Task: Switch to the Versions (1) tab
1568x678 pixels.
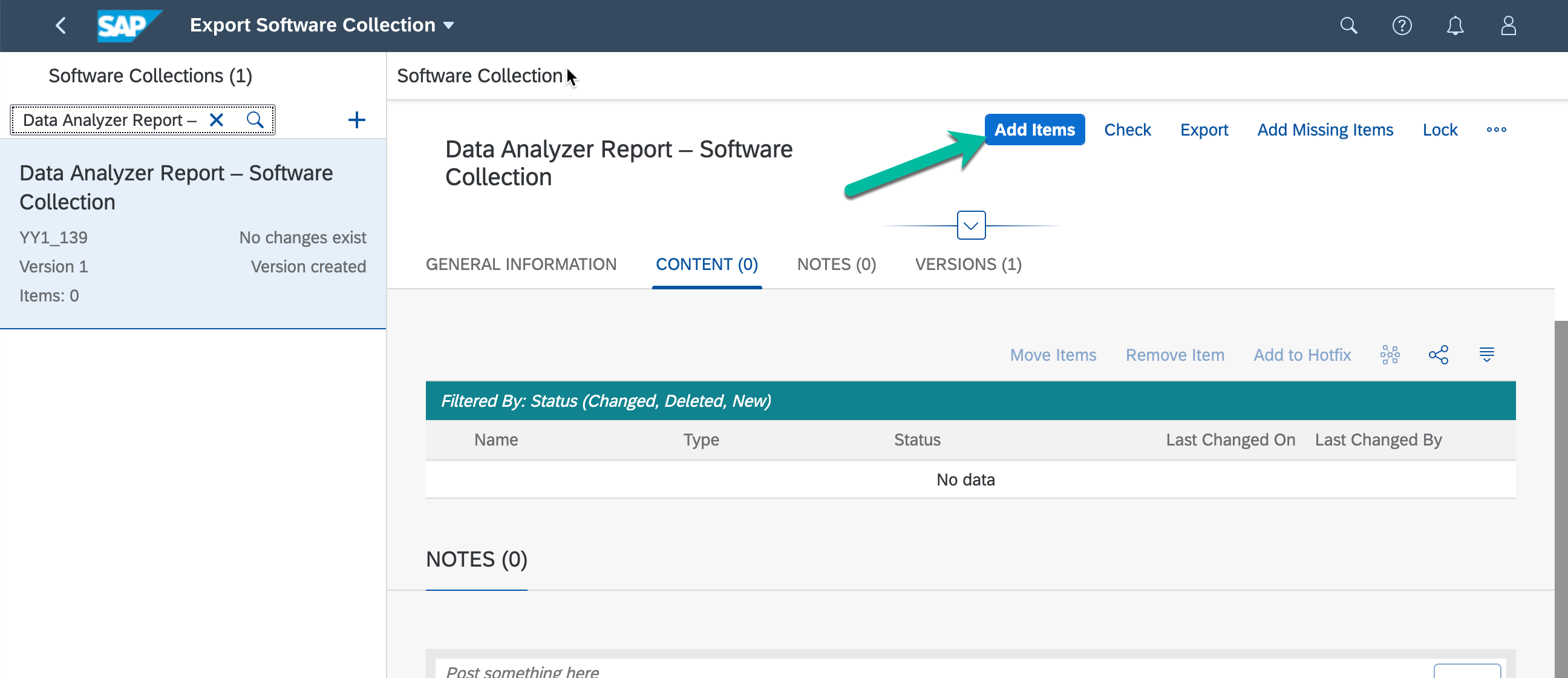Action: pyautogui.click(x=968, y=265)
